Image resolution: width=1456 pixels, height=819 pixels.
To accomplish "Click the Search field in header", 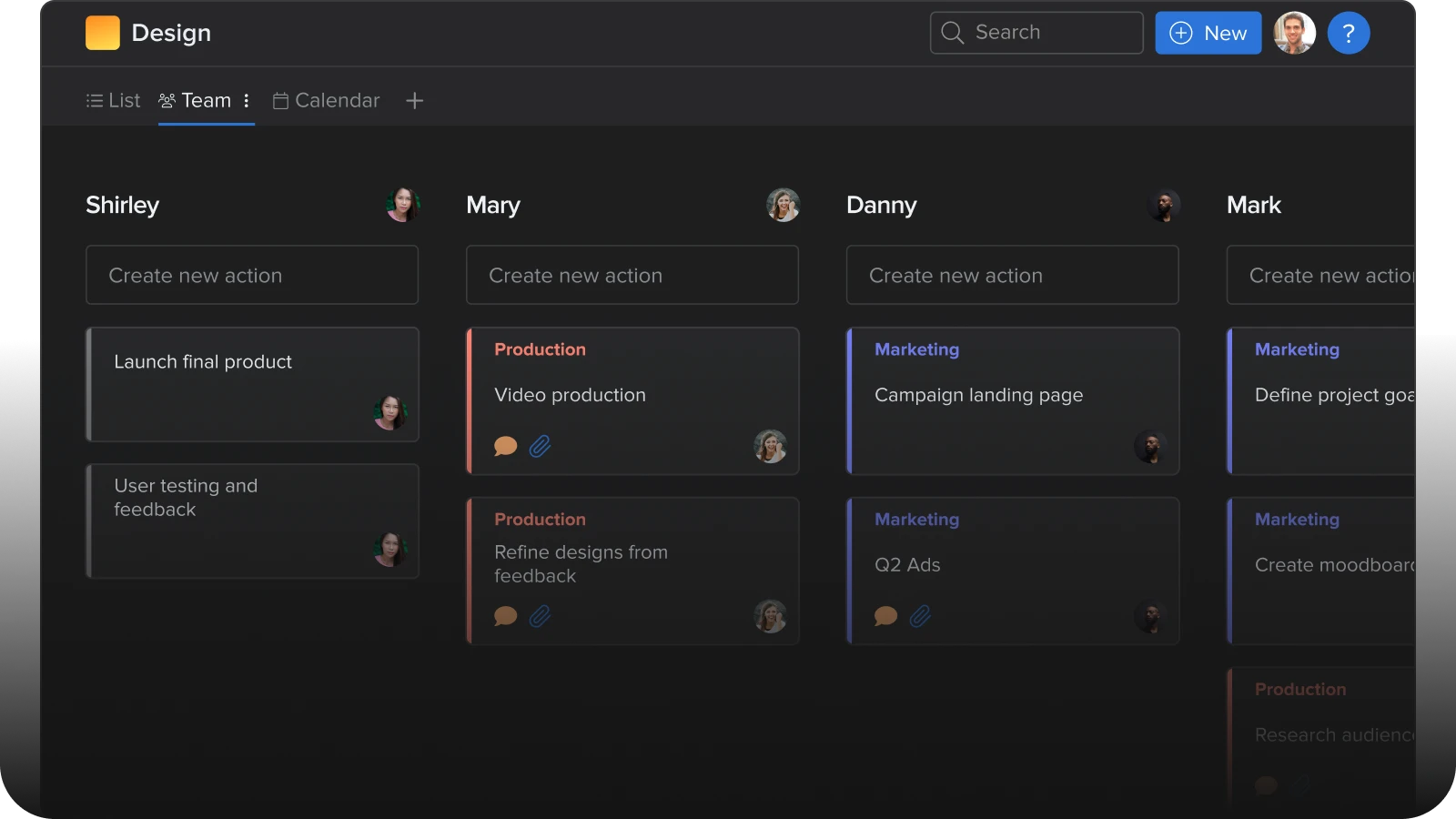I will click(x=1036, y=33).
